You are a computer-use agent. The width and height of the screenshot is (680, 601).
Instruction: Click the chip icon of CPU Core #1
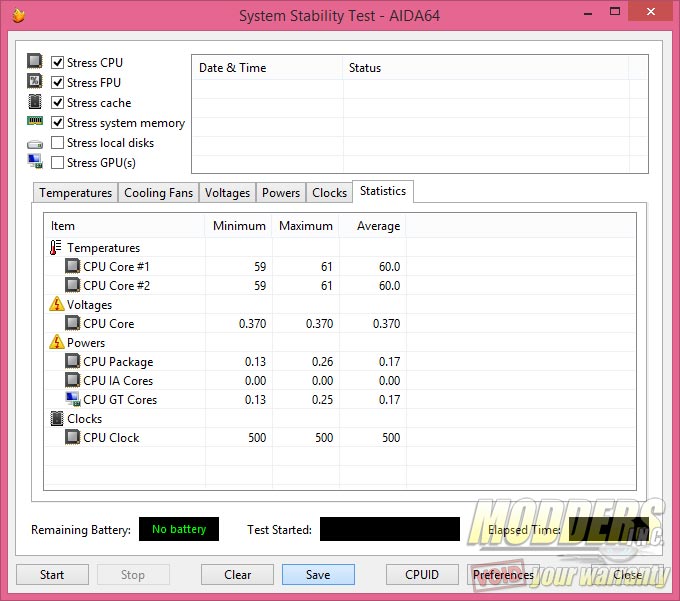point(72,266)
